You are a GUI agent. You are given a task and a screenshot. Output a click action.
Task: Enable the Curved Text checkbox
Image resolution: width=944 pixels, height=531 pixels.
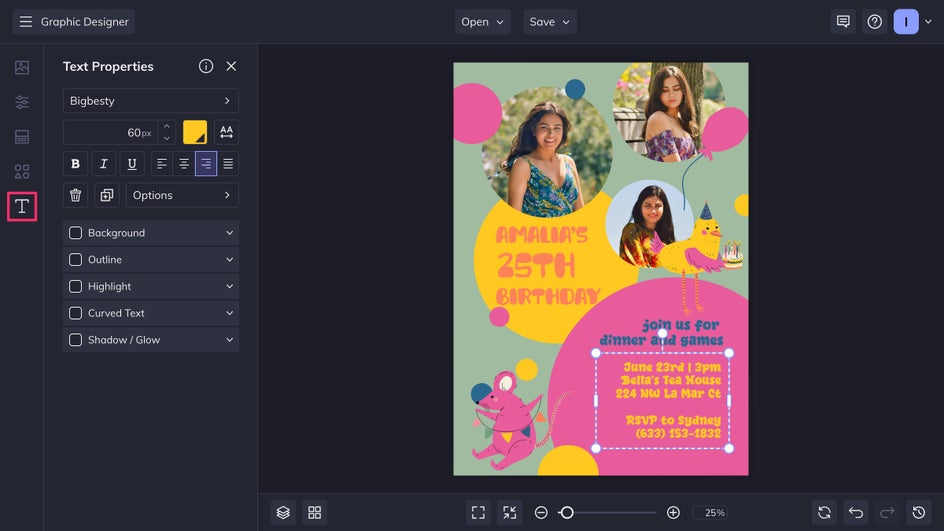tap(75, 313)
